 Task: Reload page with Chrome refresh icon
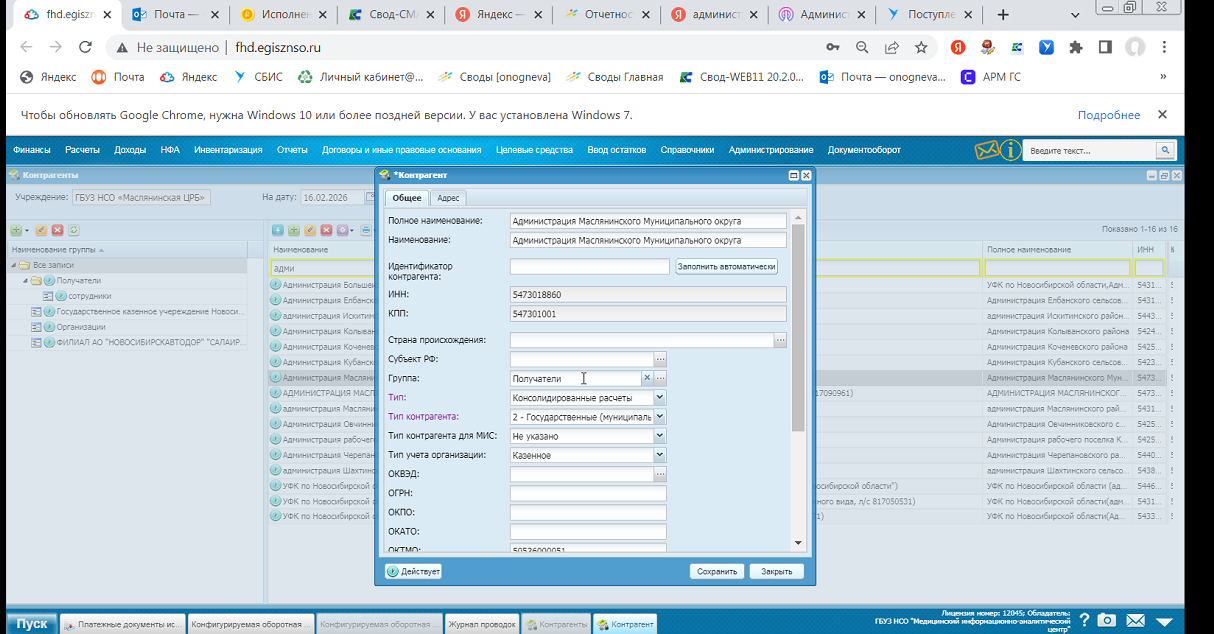point(85,47)
